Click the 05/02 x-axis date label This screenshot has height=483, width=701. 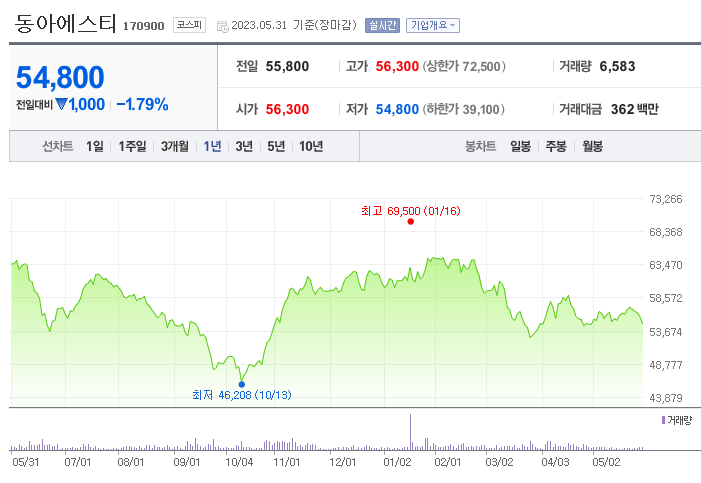coord(606,462)
